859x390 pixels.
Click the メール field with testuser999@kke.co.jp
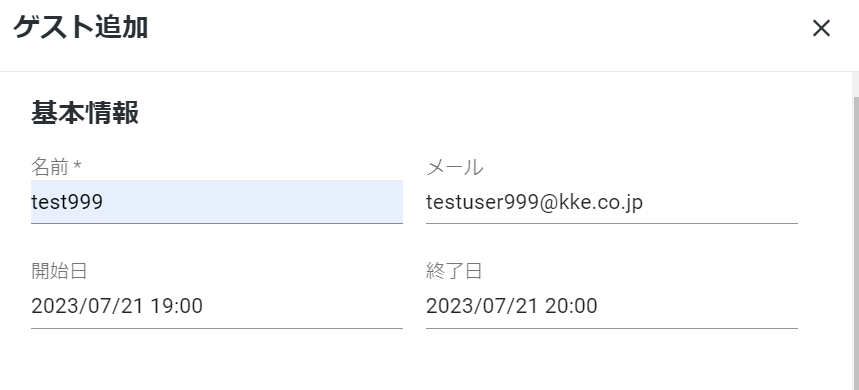[612, 202]
